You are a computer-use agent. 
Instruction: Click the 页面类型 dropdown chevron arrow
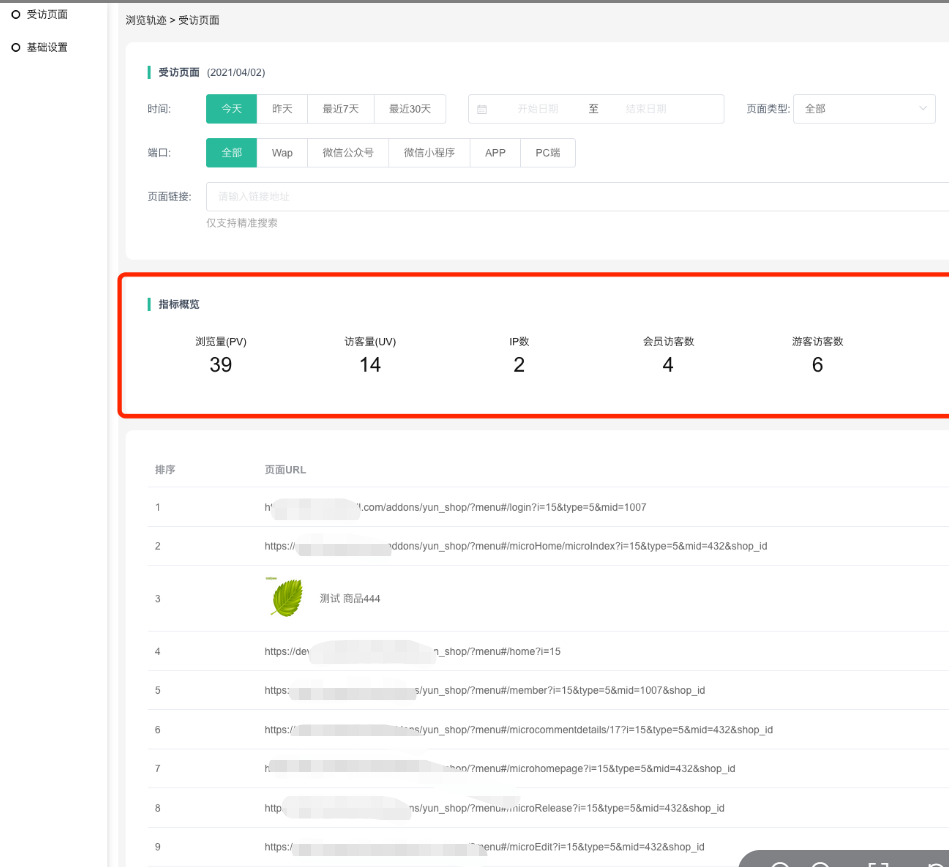[922, 109]
